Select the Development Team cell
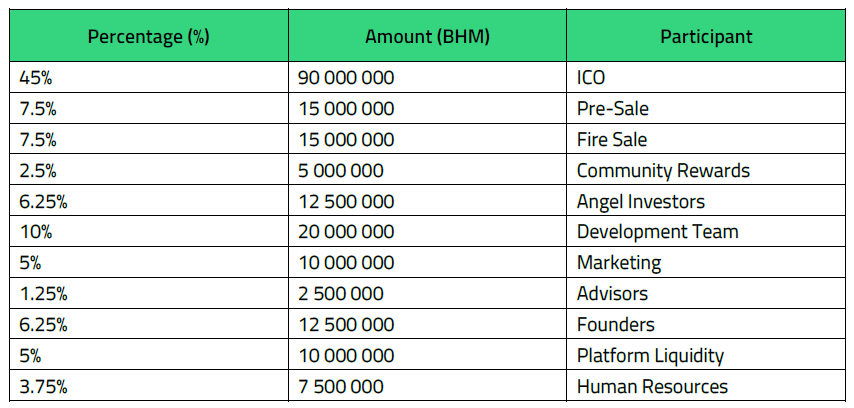Screen dimensions: 854x408 (657, 232)
